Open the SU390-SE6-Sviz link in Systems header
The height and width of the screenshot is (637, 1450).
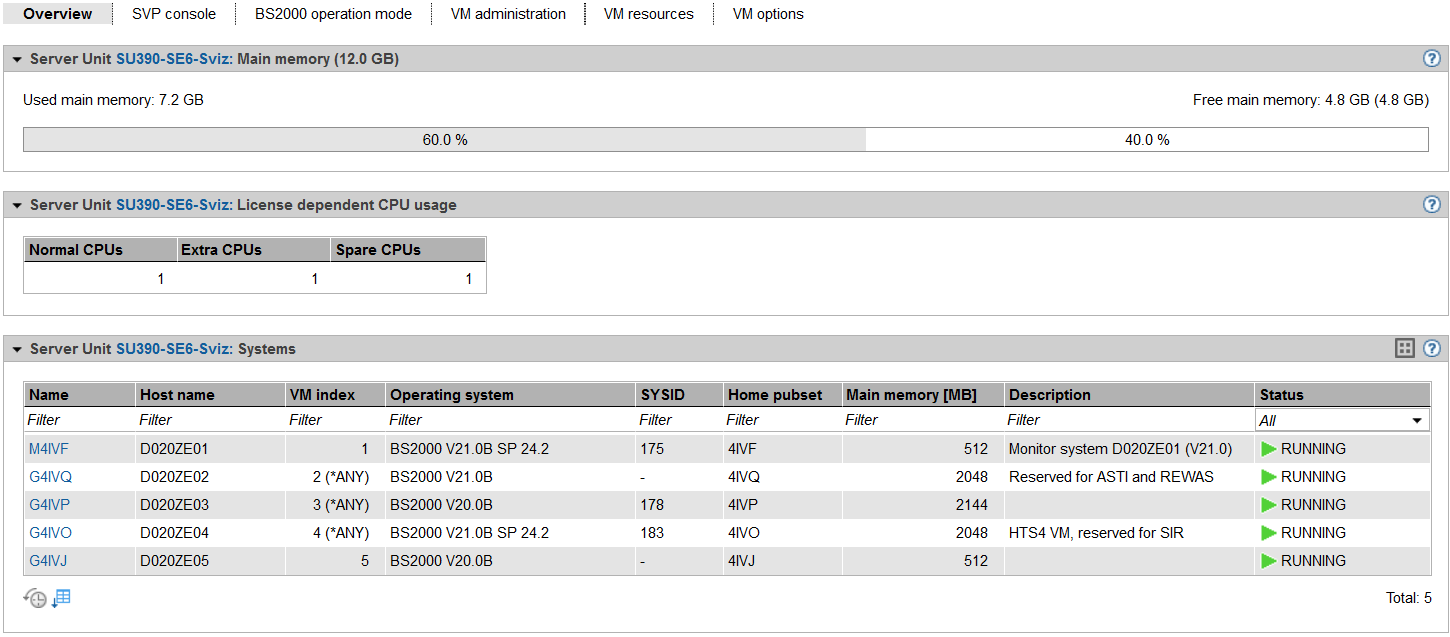[174, 349]
